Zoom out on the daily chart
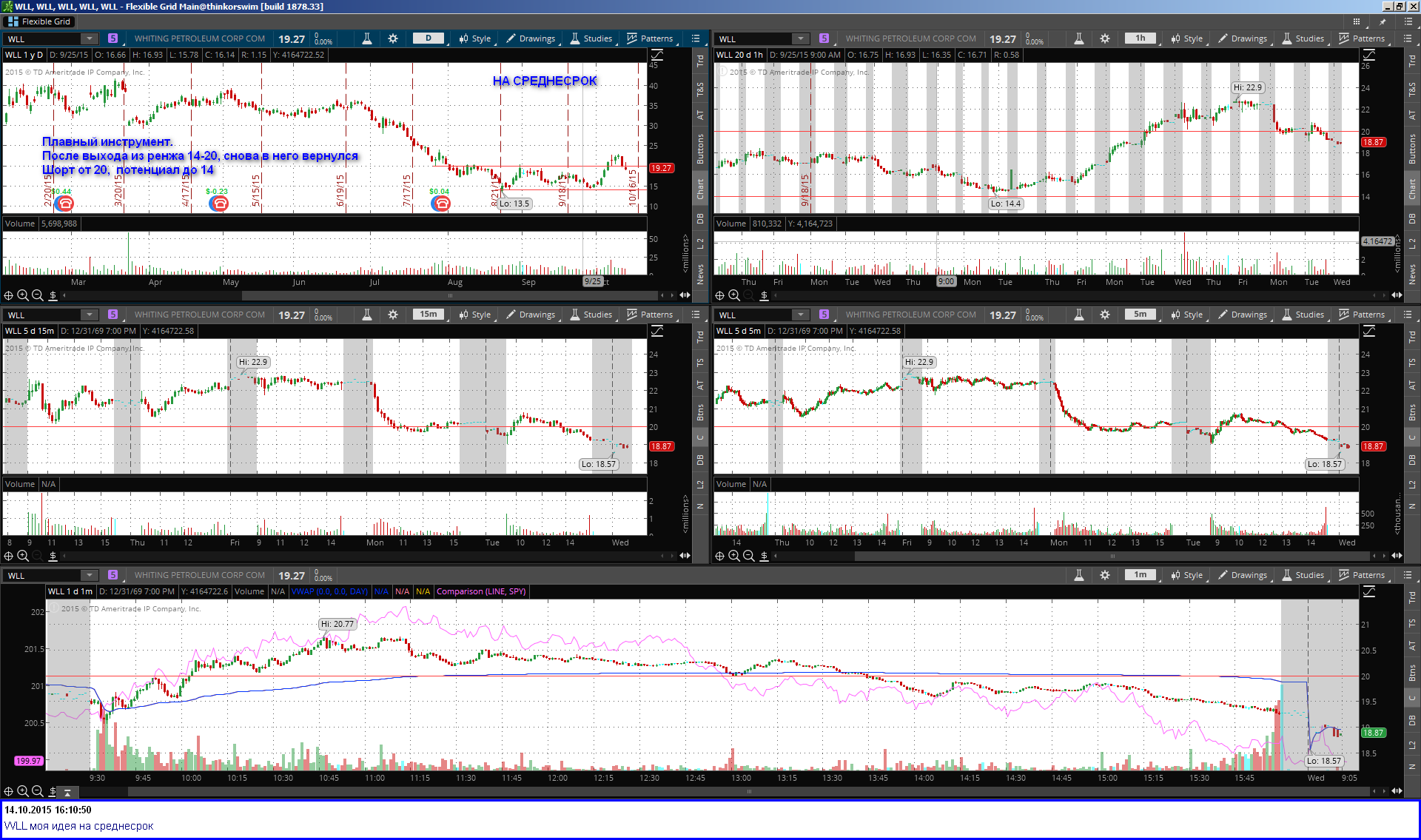1421x840 pixels. pyautogui.click(x=38, y=295)
